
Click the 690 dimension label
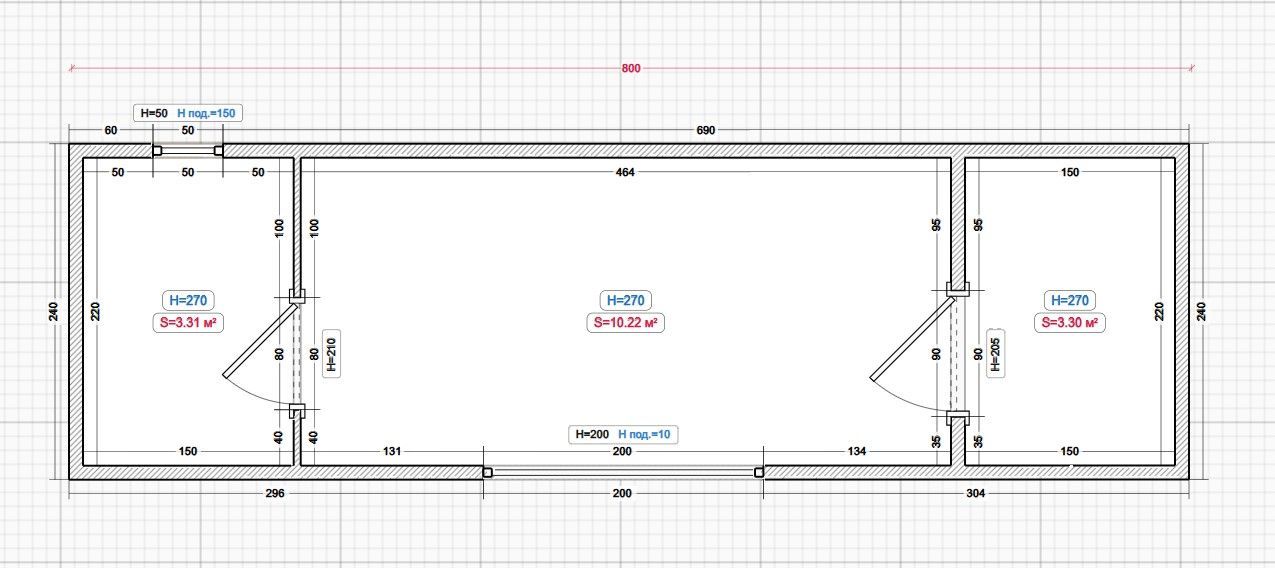pos(708,131)
